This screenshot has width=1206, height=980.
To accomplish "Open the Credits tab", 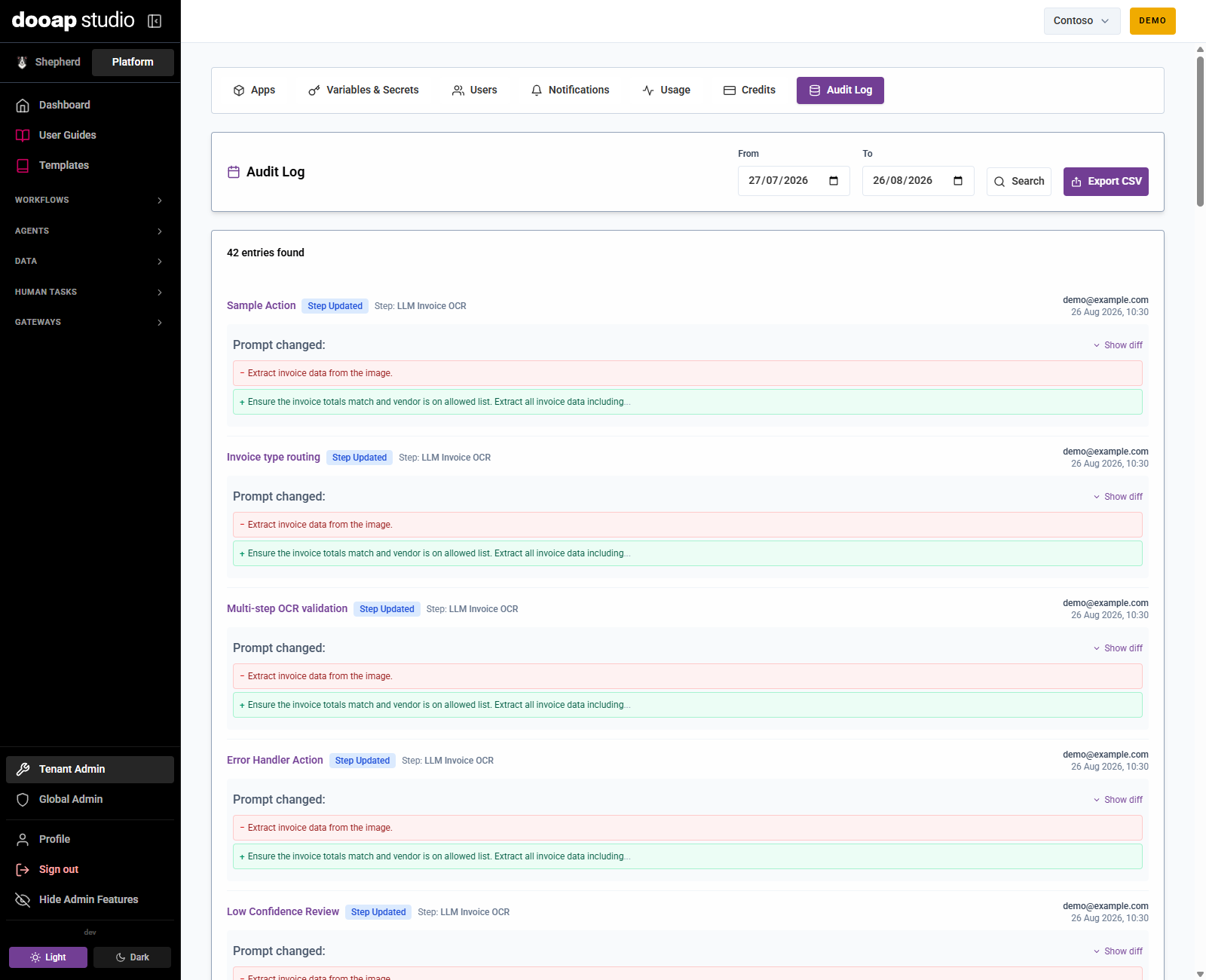I will coord(749,90).
